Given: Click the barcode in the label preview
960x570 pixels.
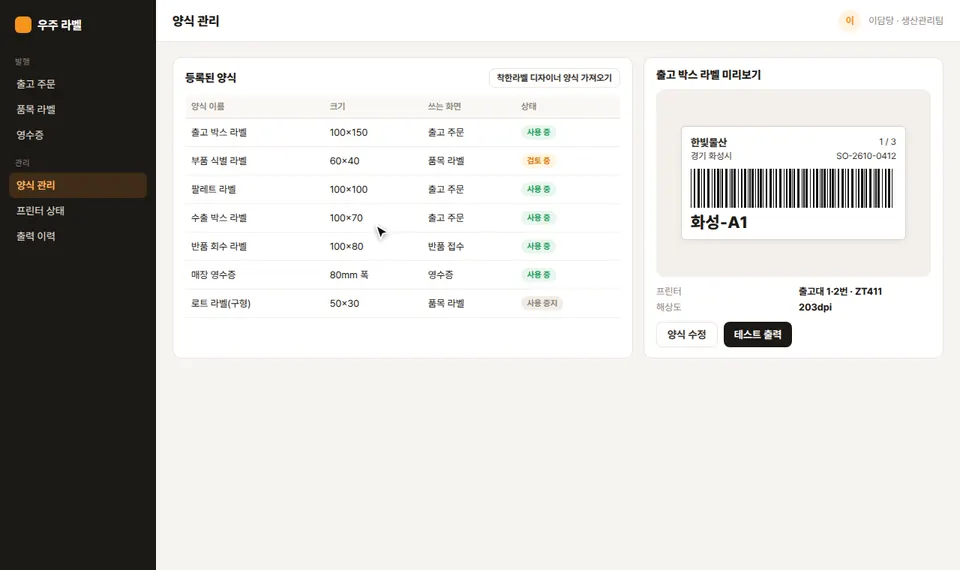Looking at the screenshot, I should (x=792, y=189).
